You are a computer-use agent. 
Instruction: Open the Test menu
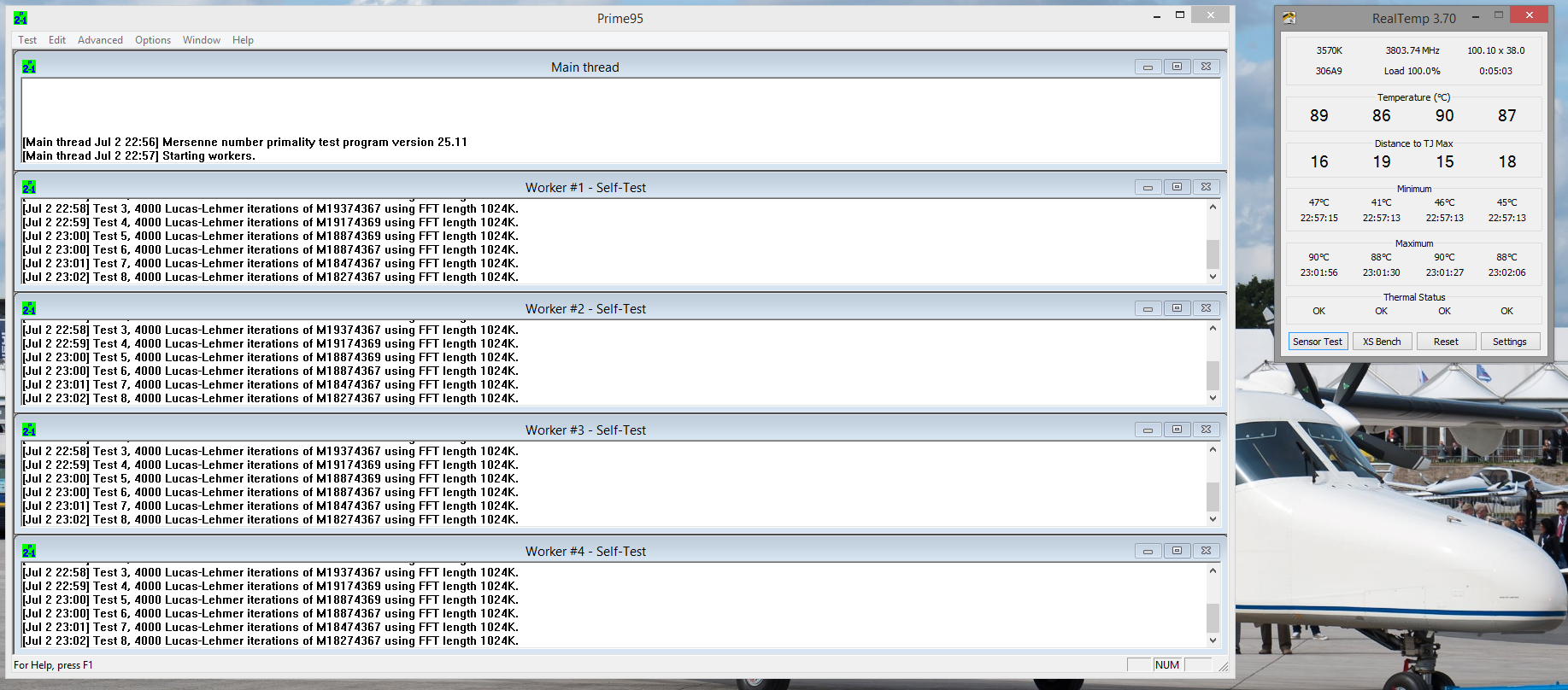27,40
